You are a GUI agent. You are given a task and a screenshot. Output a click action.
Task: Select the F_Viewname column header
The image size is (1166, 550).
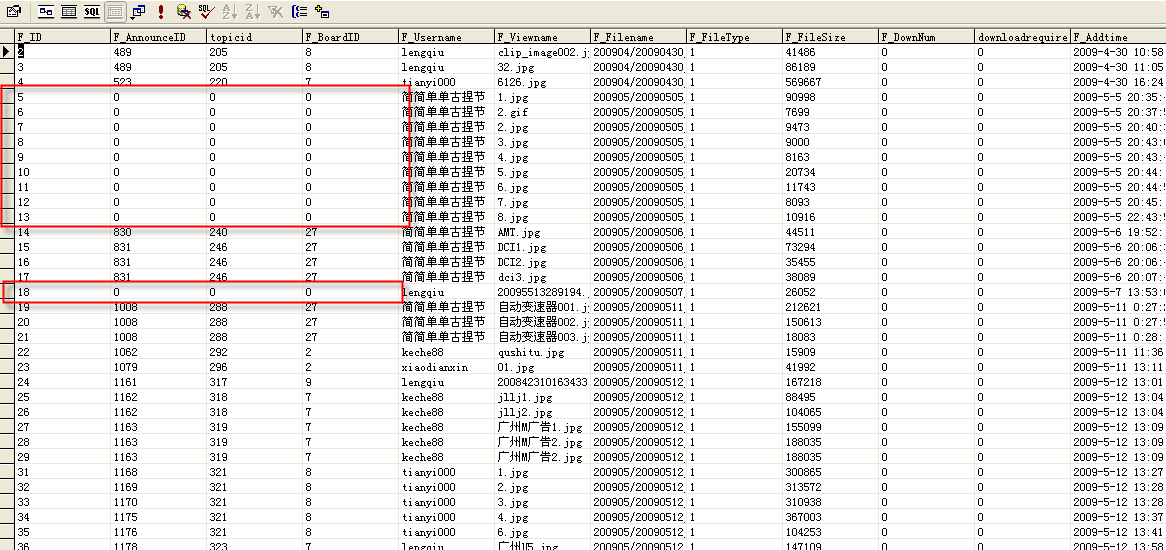point(542,37)
